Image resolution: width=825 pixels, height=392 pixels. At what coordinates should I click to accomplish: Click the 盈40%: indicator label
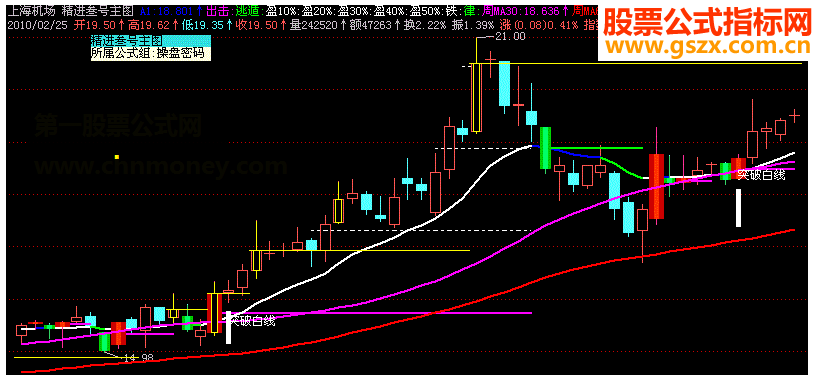(x=391, y=11)
